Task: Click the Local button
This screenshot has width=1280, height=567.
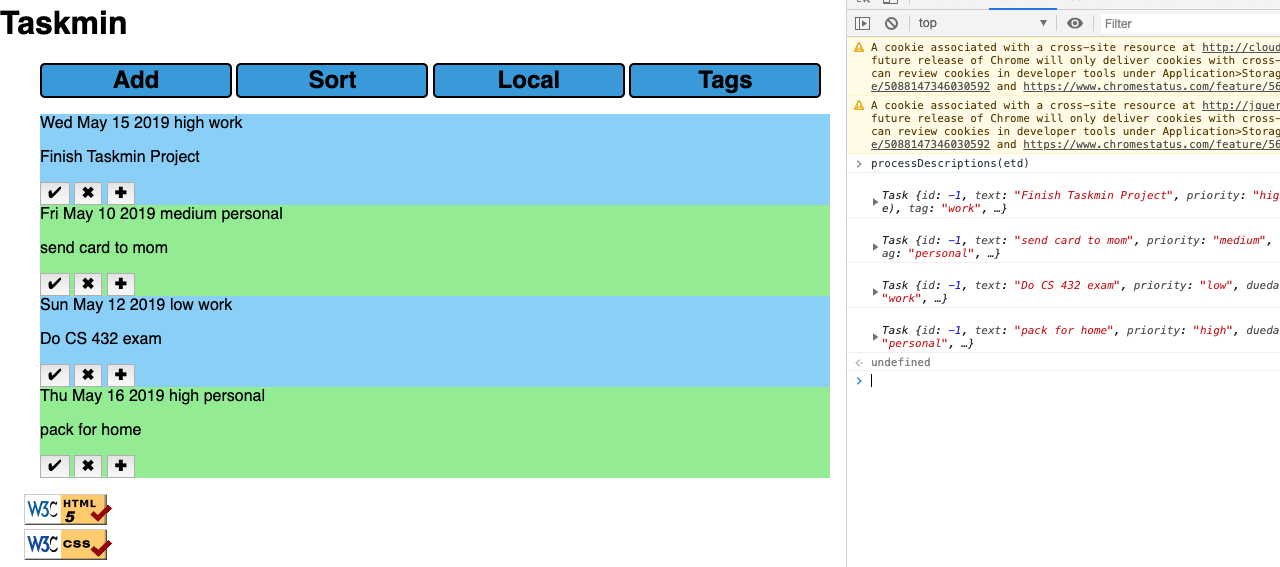Action: pos(529,80)
